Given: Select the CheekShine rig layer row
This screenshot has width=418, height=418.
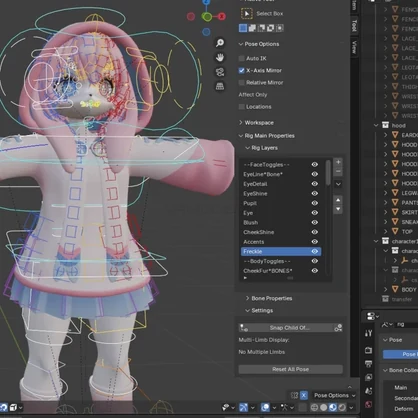Looking at the screenshot, I should coord(281,232).
